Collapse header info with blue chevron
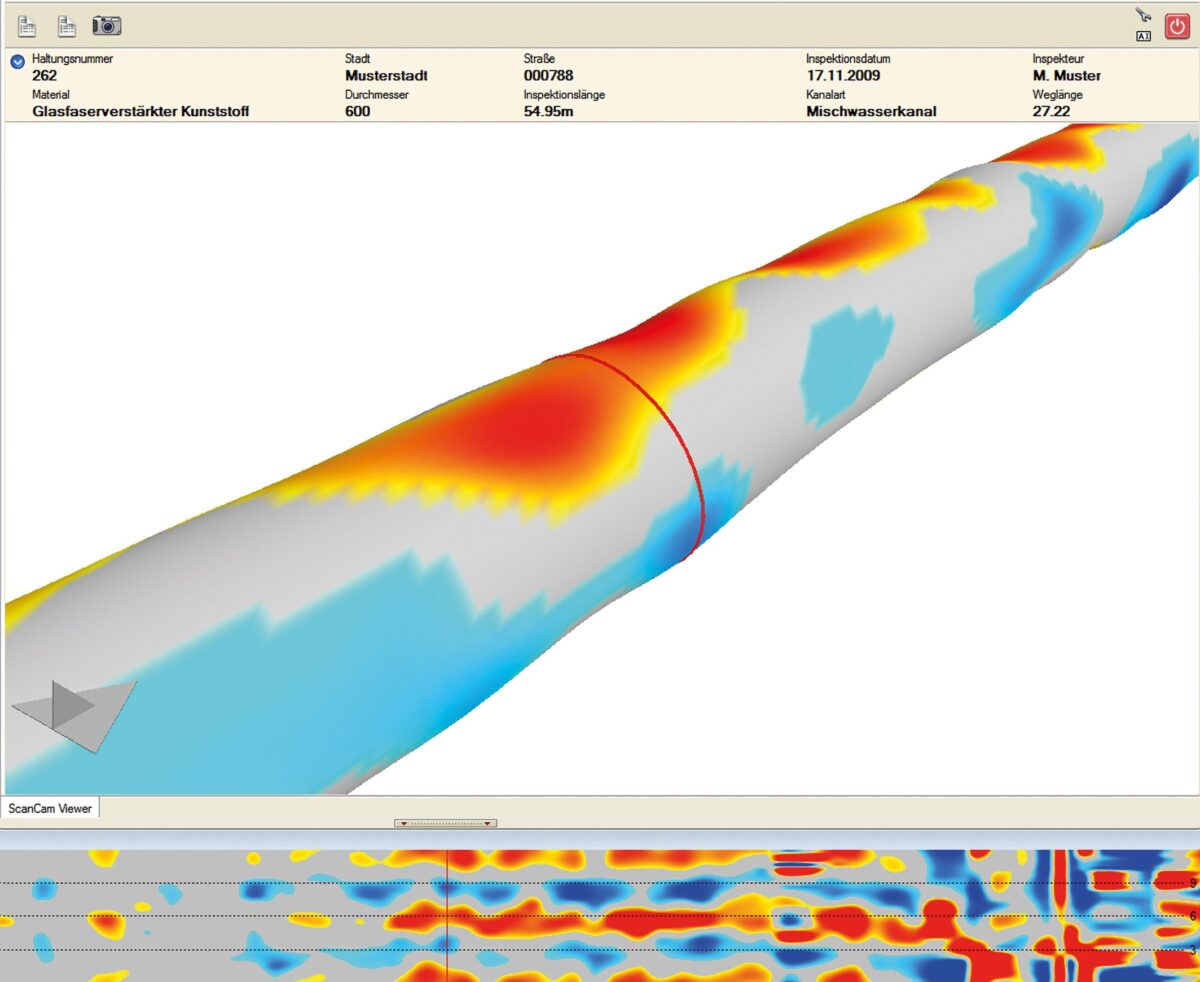 [17, 62]
